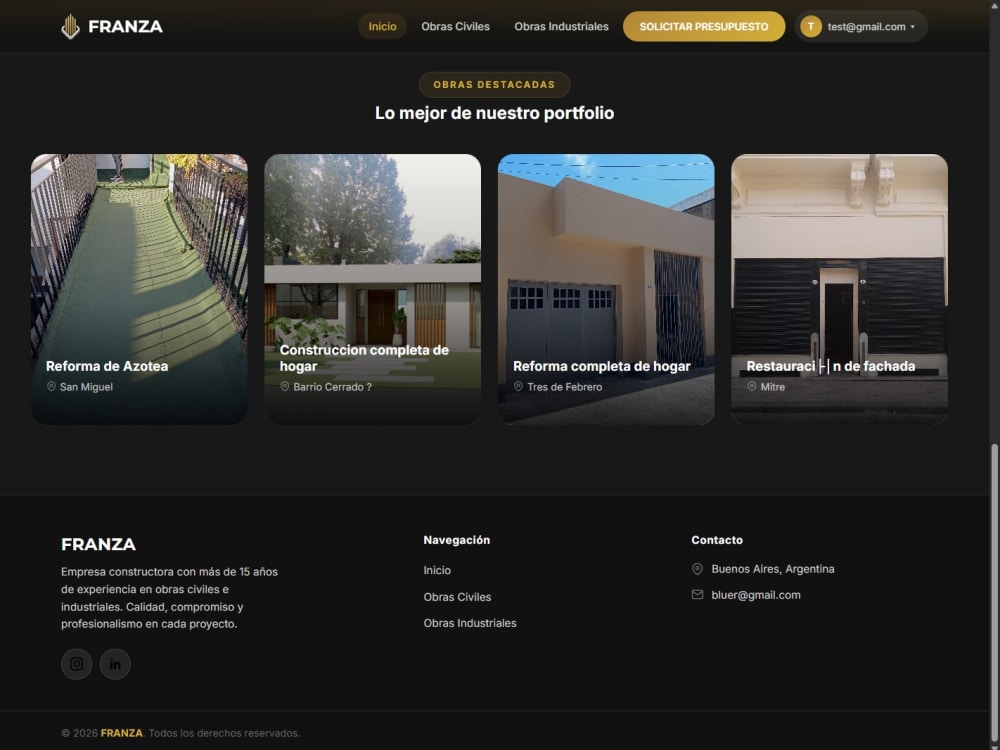This screenshot has height=750, width=1000.
Task: Click bluer@gmail.com email address
Action: [756, 595]
